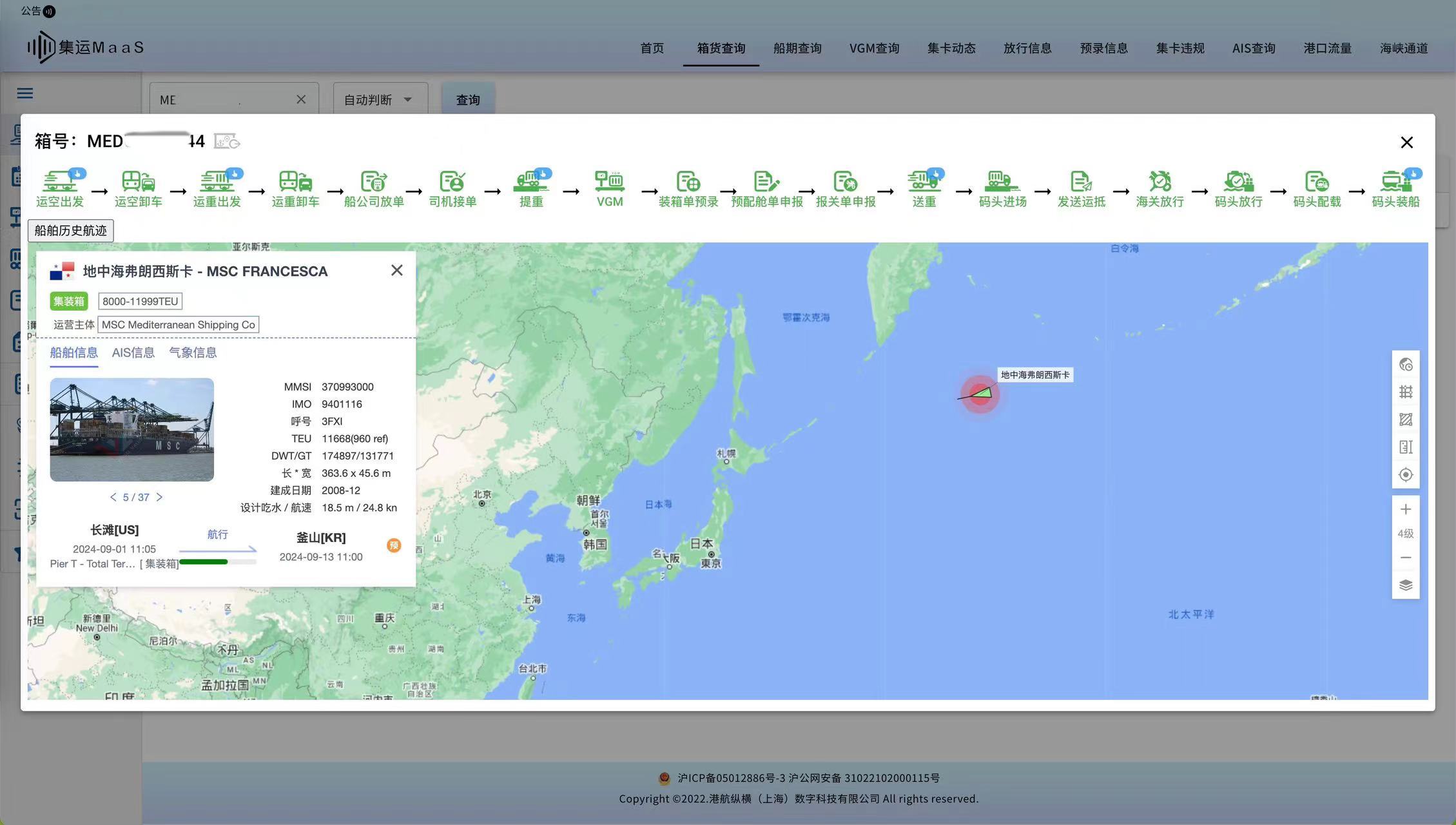The image size is (1456, 825).
Task: Click the 查询 search button
Action: click(467, 100)
